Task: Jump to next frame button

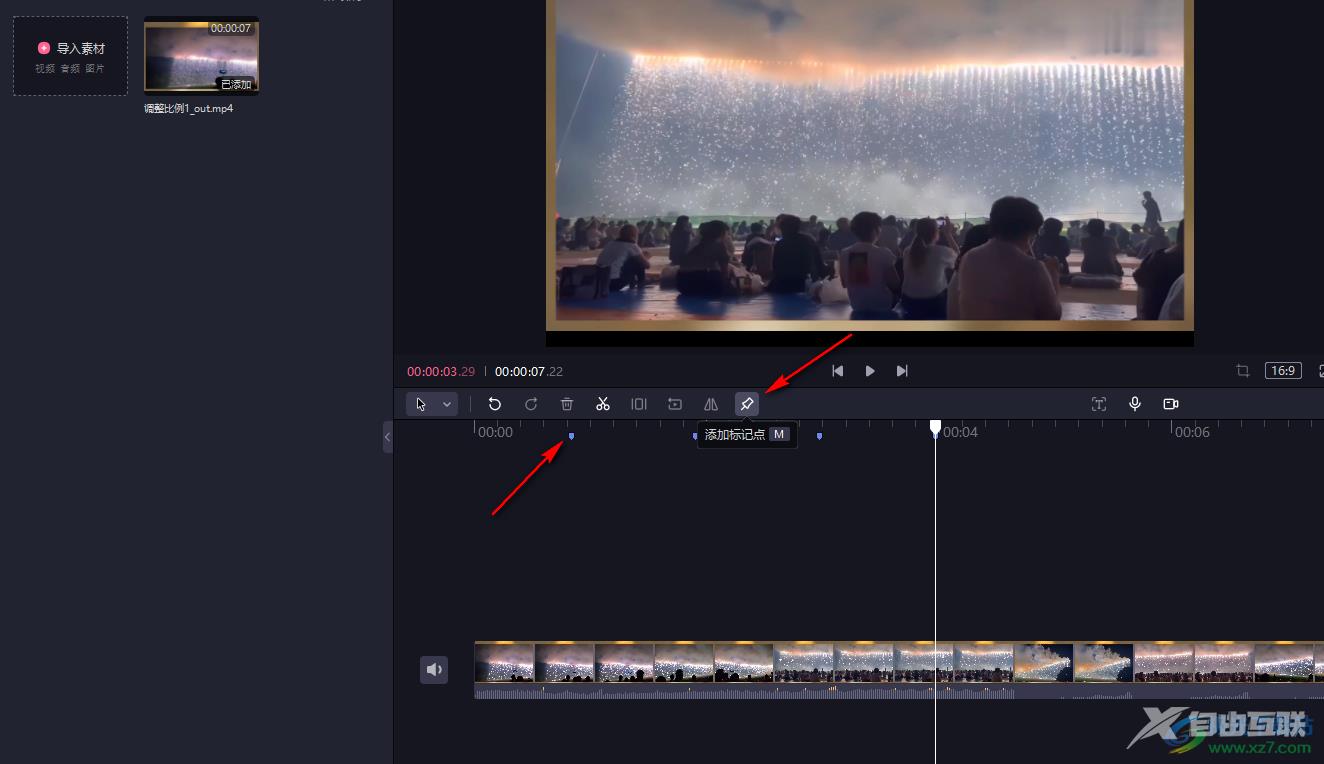Action: pyautogui.click(x=902, y=371)
